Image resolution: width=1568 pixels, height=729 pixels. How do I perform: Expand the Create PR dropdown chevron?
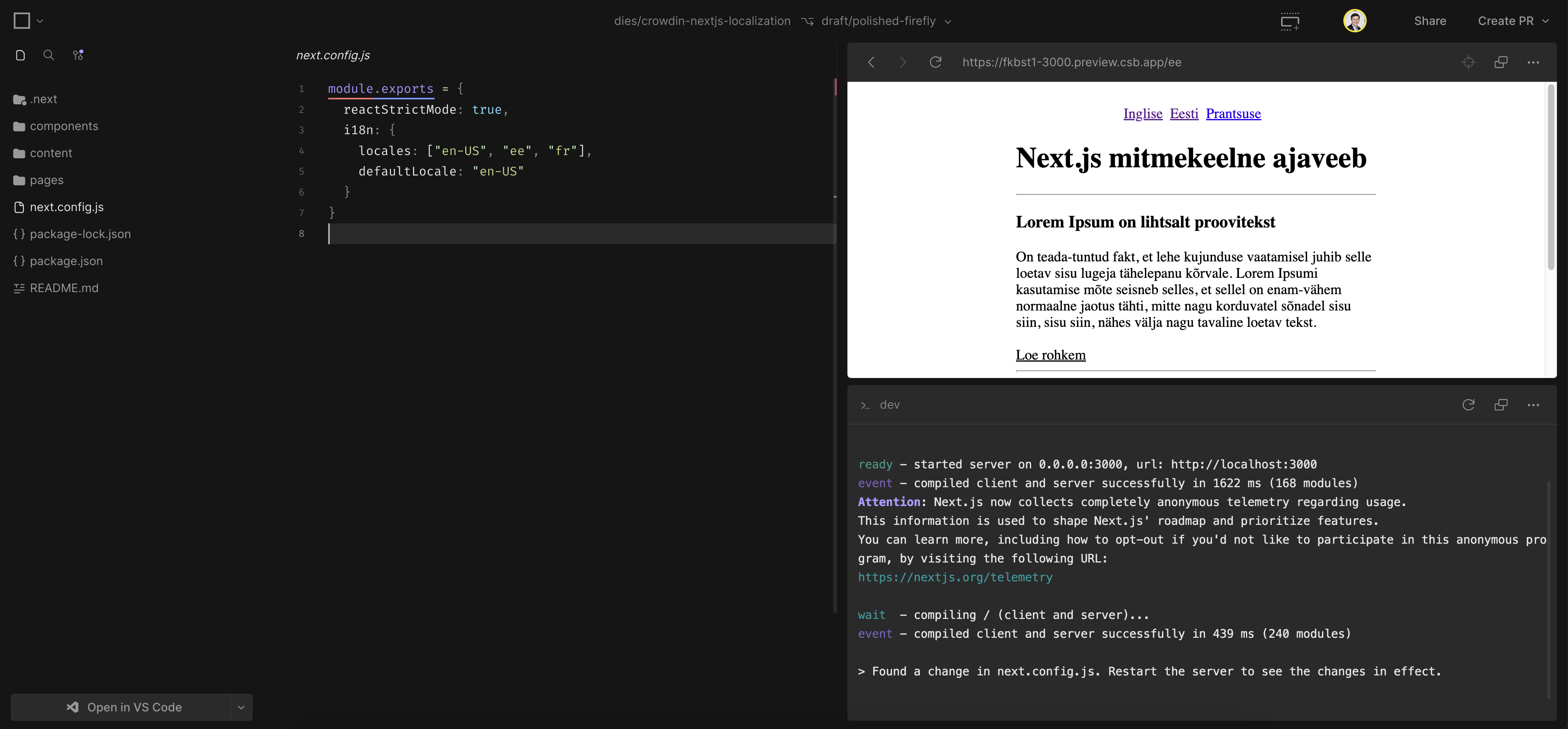click(1545, 21)
